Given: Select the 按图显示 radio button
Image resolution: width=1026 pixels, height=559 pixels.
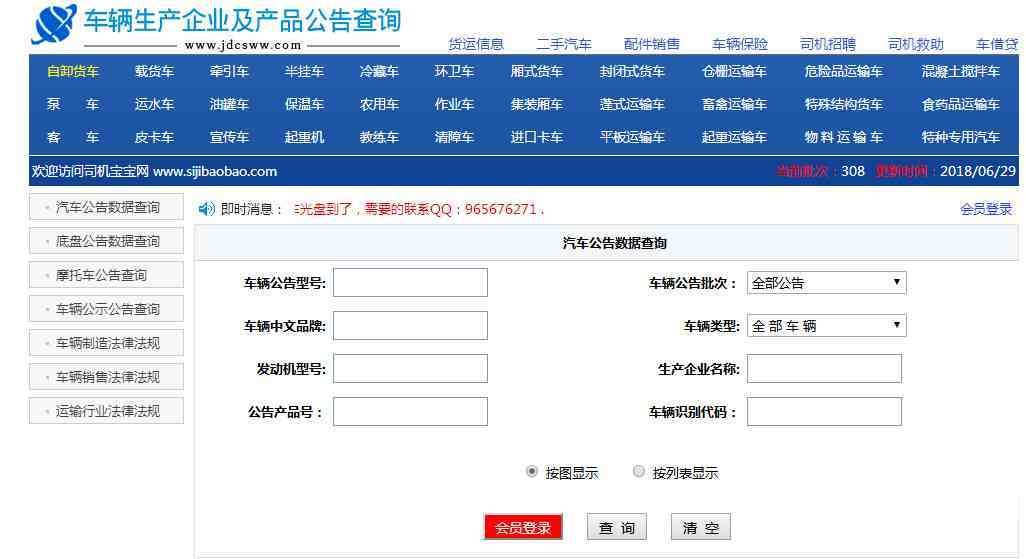Looking at the screenshot, I should click(x=532, y=472).
